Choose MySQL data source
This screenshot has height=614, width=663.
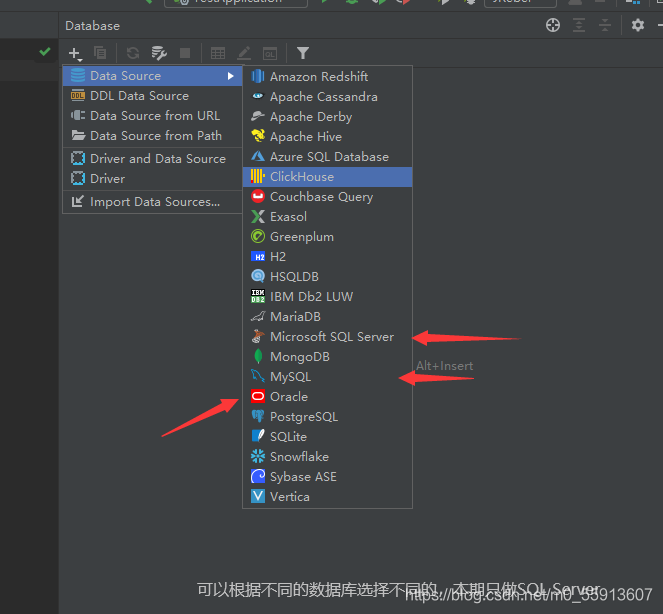tap(328, 377)
